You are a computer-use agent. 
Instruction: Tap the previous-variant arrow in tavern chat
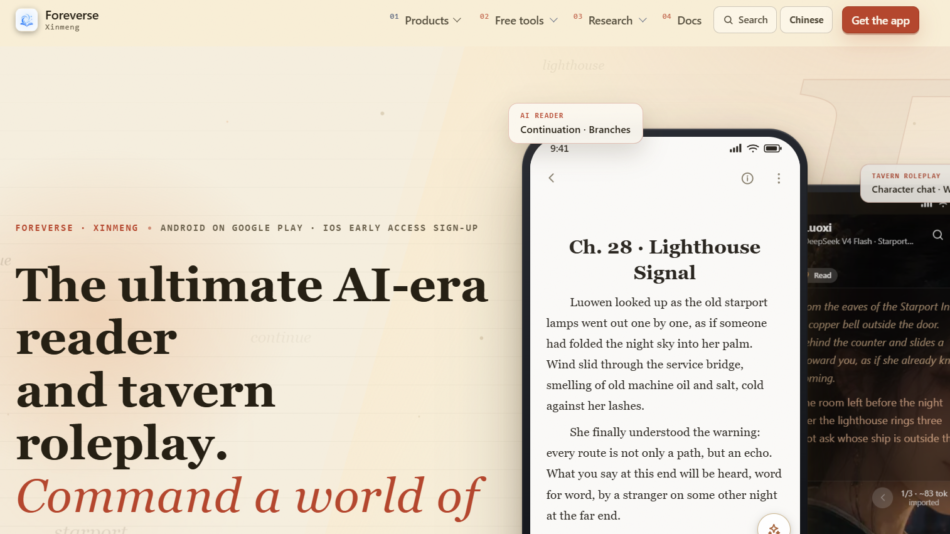[x=882, y=498]
